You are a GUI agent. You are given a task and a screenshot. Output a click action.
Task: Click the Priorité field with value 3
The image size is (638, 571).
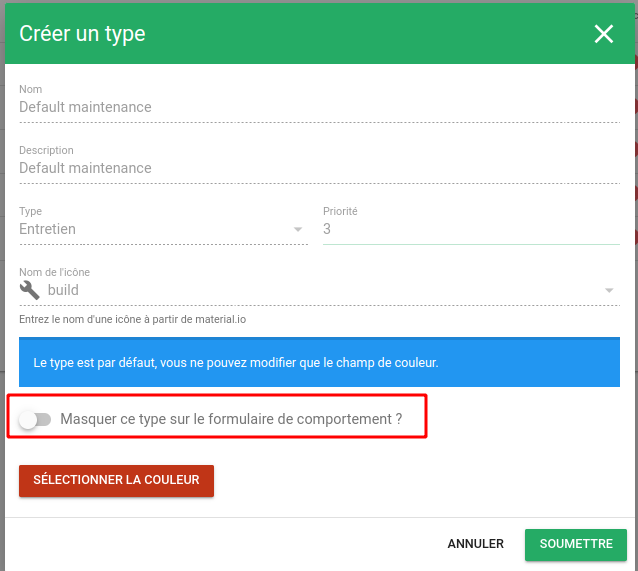(x=471, y=229)
